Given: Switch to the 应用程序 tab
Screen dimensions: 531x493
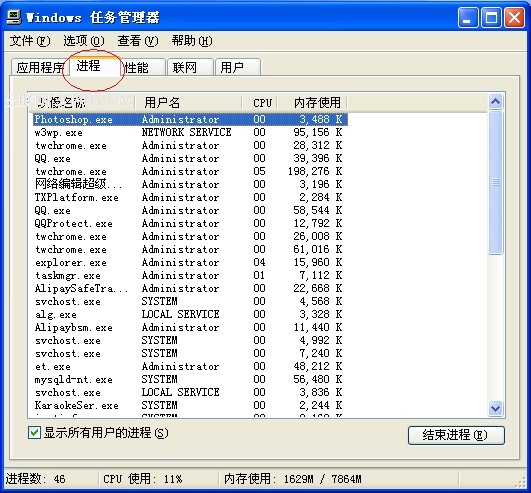Looking at the screenshot, I should (x=40, y=67).
